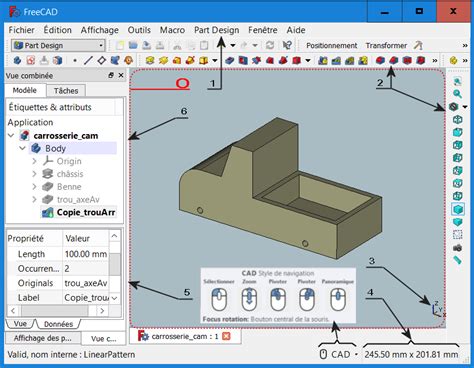Click the Linear pattern icon
Viewport: 474px width, 368px height.
(336, 60)
